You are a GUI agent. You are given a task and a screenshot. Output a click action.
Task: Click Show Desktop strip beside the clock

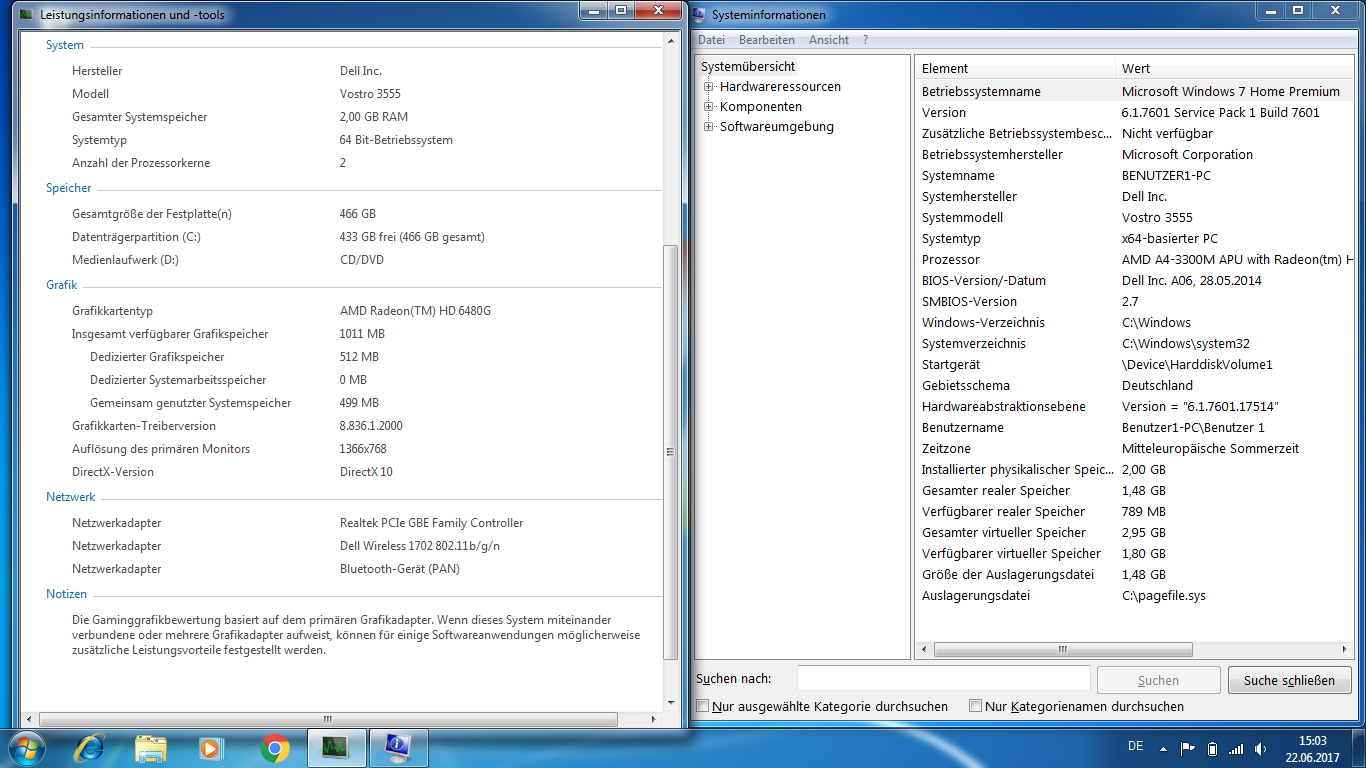point(1358,748)
